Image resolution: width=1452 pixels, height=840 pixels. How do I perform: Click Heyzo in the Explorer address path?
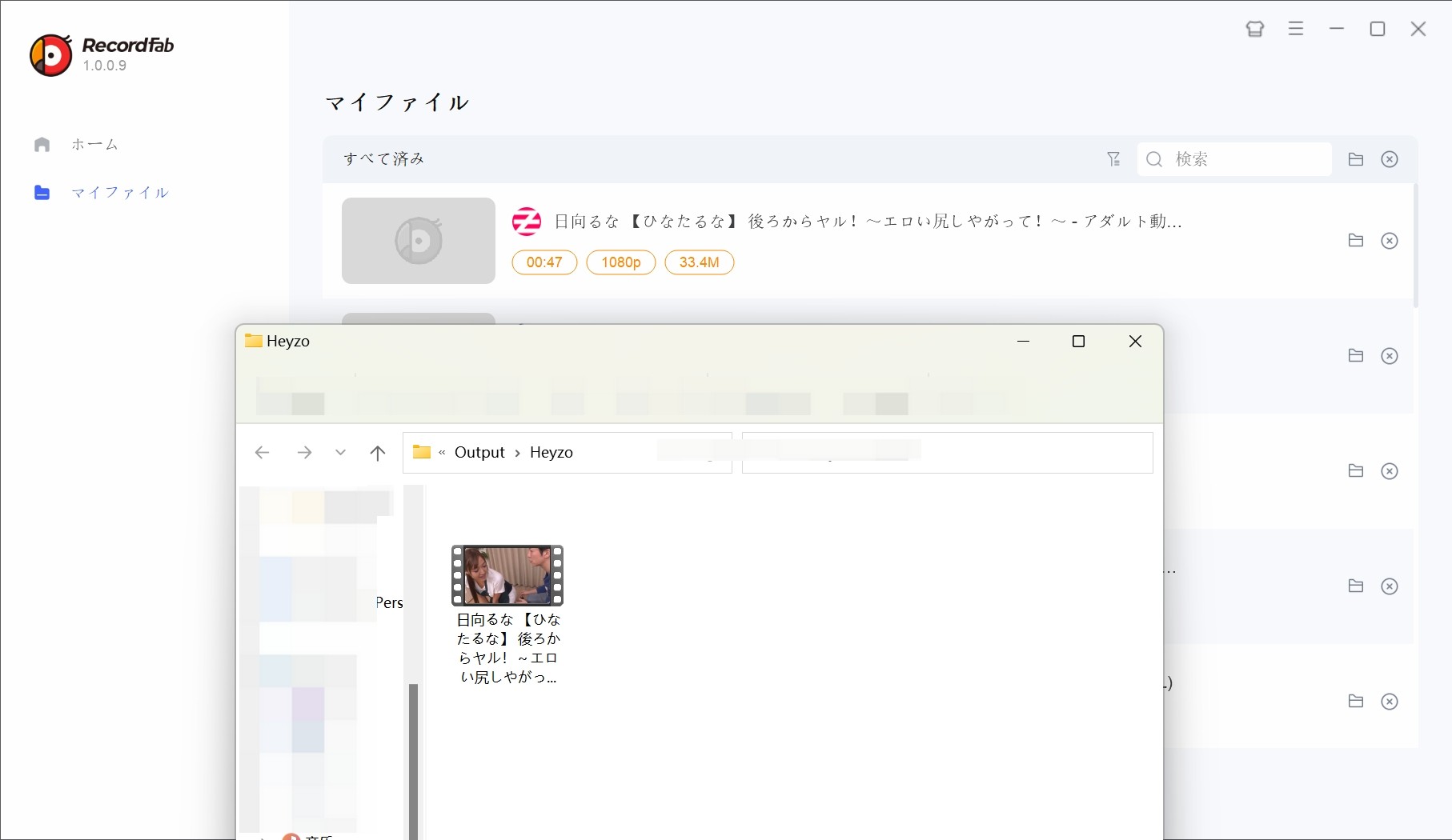[x=552, y=453]
